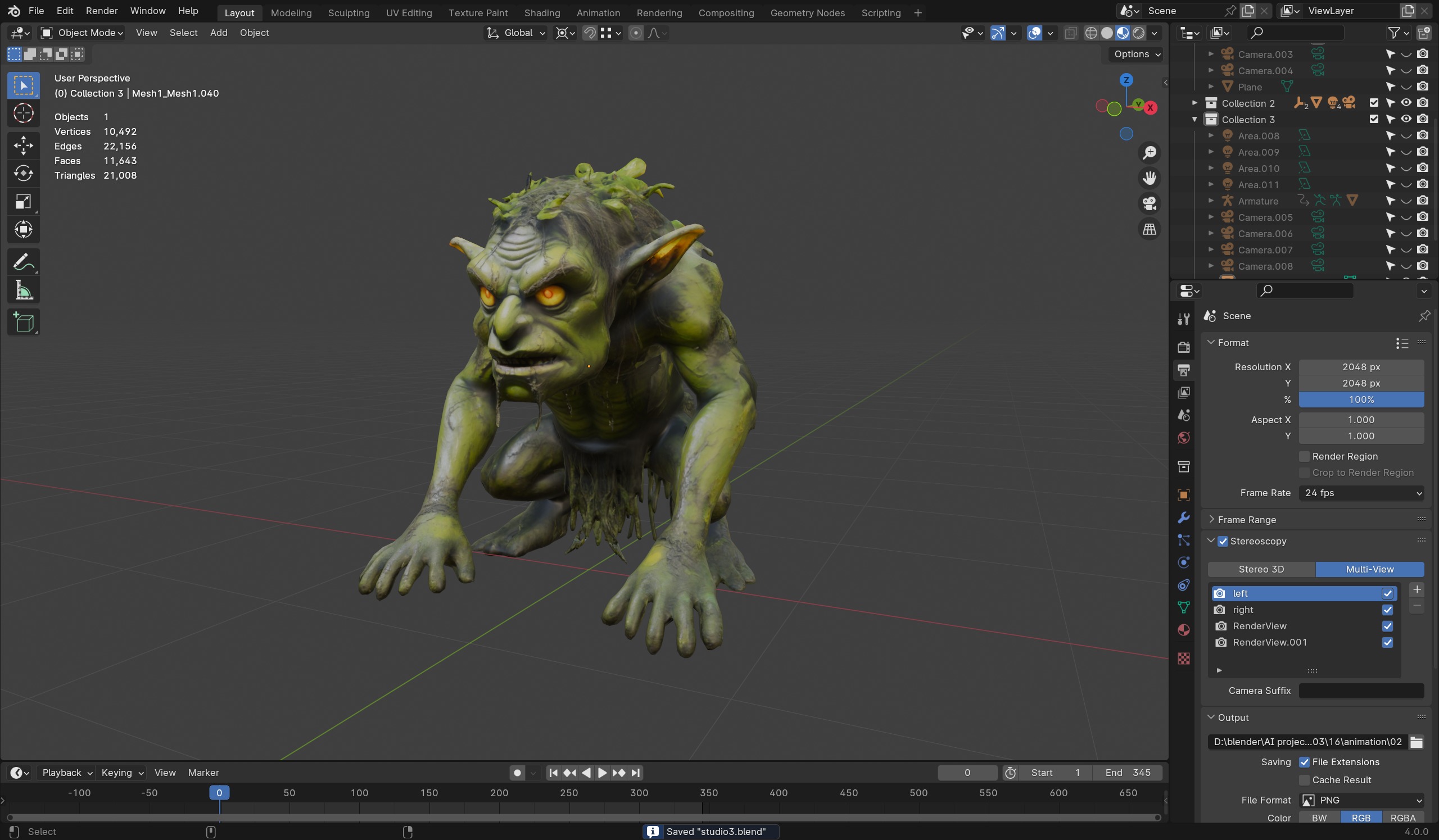Open the Tool properties tab
1439x840 pixels.
click(x=1183, y=319)
